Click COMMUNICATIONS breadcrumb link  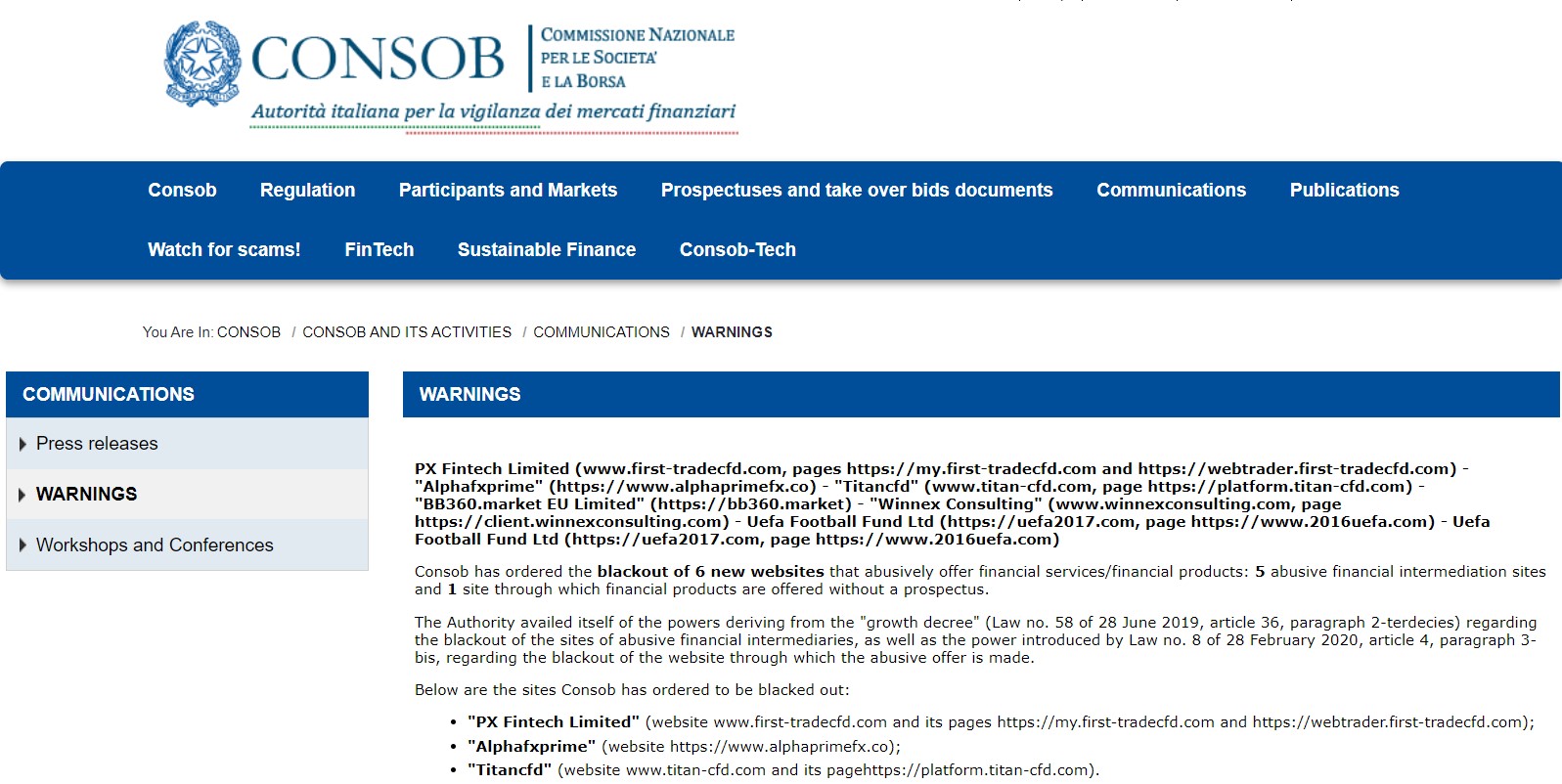(602, 332)
